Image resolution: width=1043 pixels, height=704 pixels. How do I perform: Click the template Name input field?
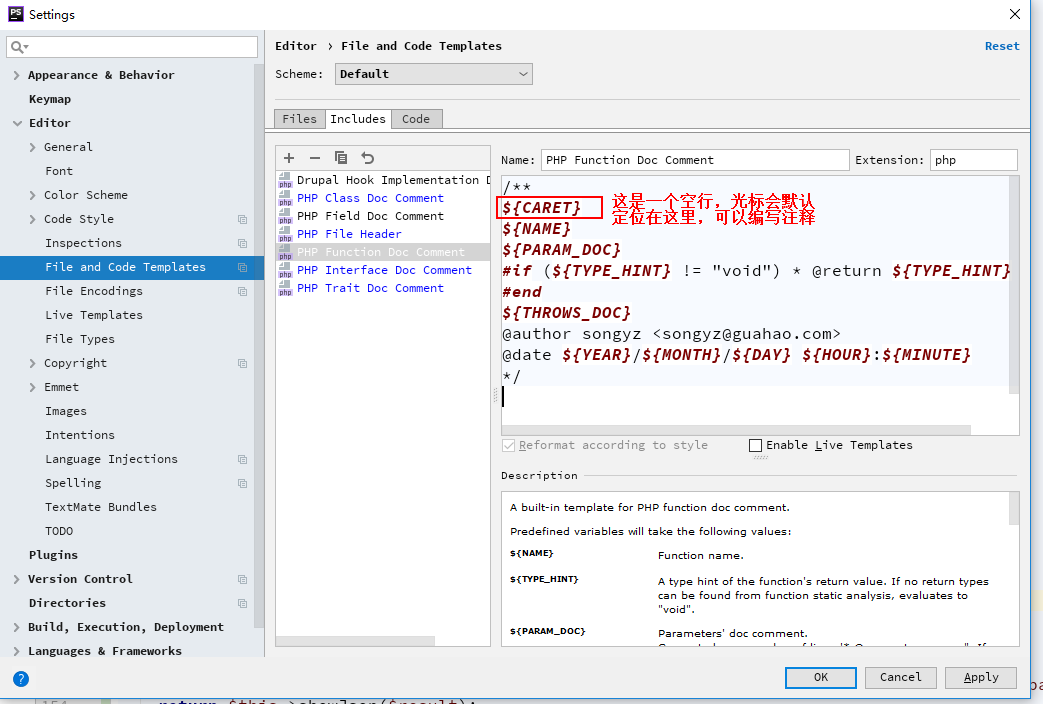(694, 160)
